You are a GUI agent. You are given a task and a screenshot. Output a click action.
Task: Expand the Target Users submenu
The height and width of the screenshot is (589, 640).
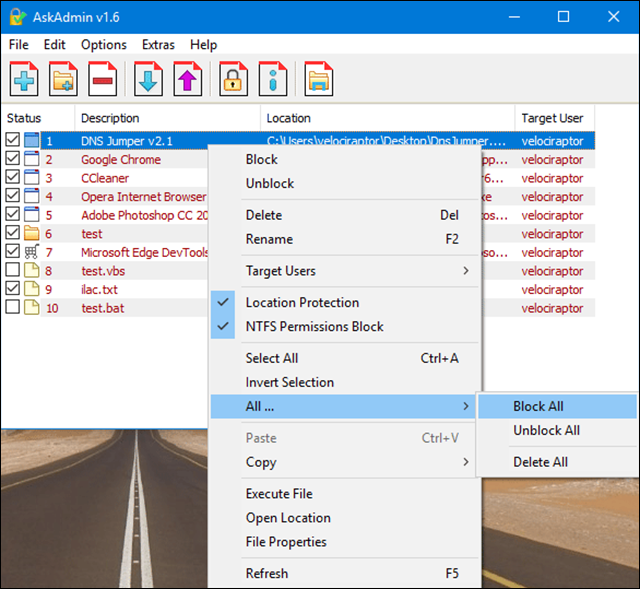(345, 271)
